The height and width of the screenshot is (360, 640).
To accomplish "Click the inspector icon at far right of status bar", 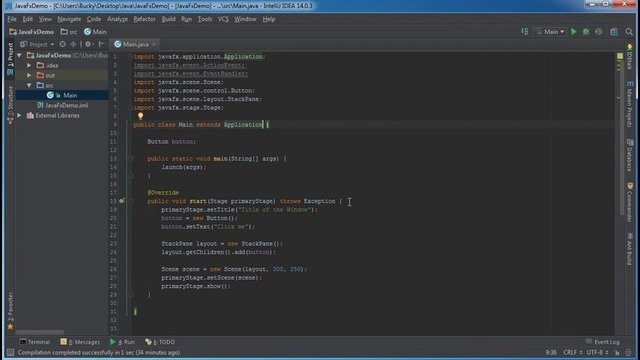I will (x=629, y=352).
